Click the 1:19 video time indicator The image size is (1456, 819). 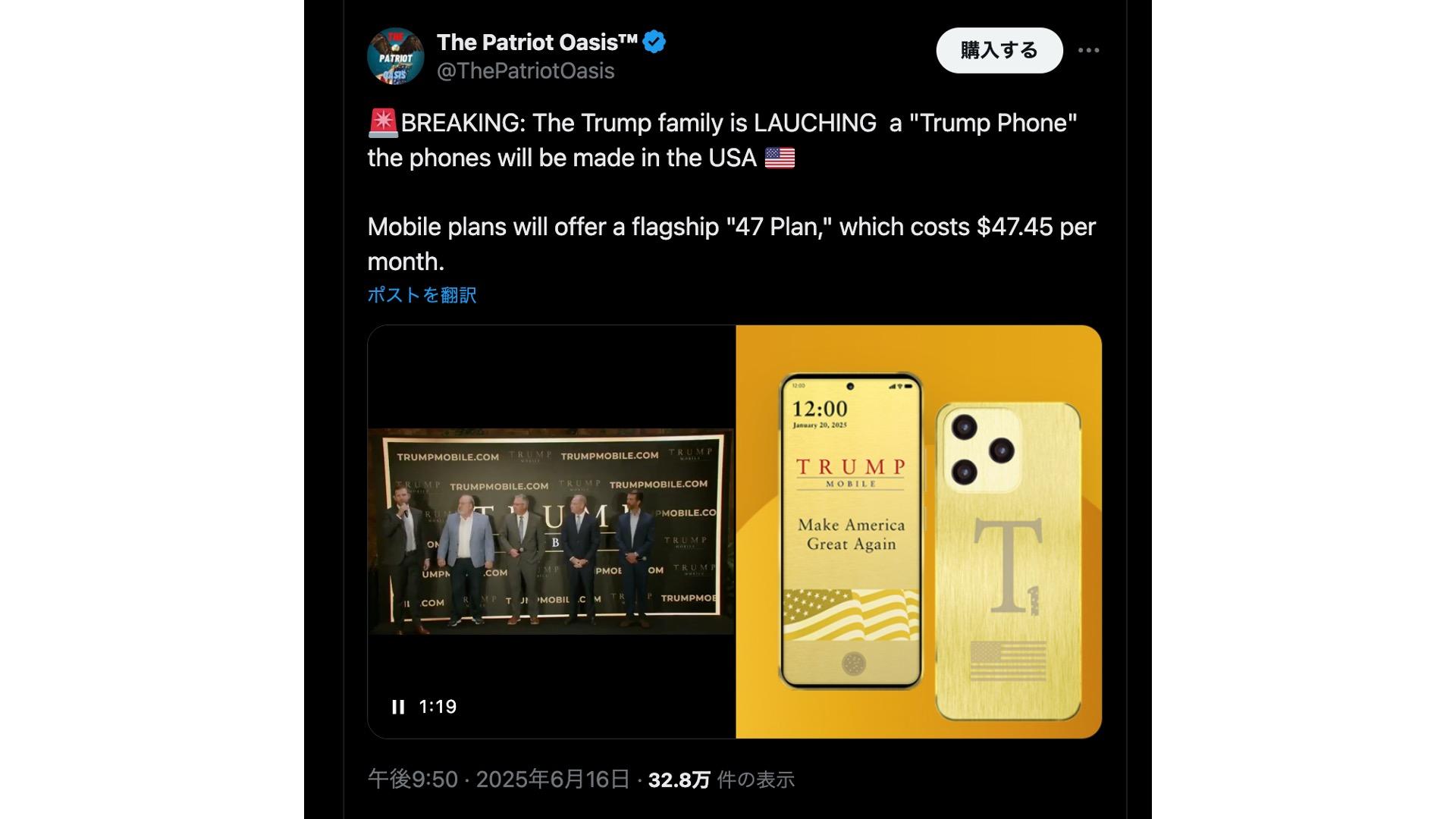(x=438, y=707)
